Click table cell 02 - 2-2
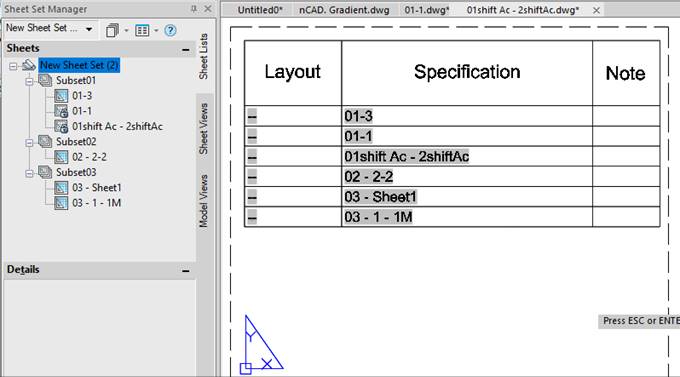This screenshot has width=680, height=377. click(x=467, y=177)
